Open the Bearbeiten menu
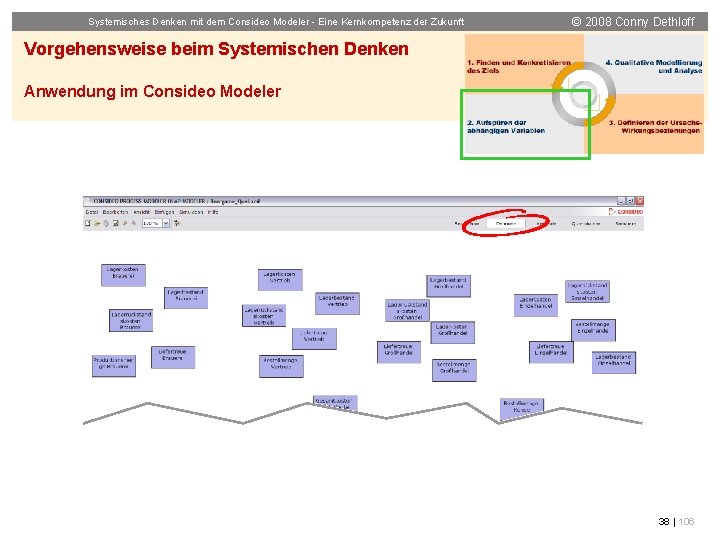720x540 pixels. coord(115,212)
